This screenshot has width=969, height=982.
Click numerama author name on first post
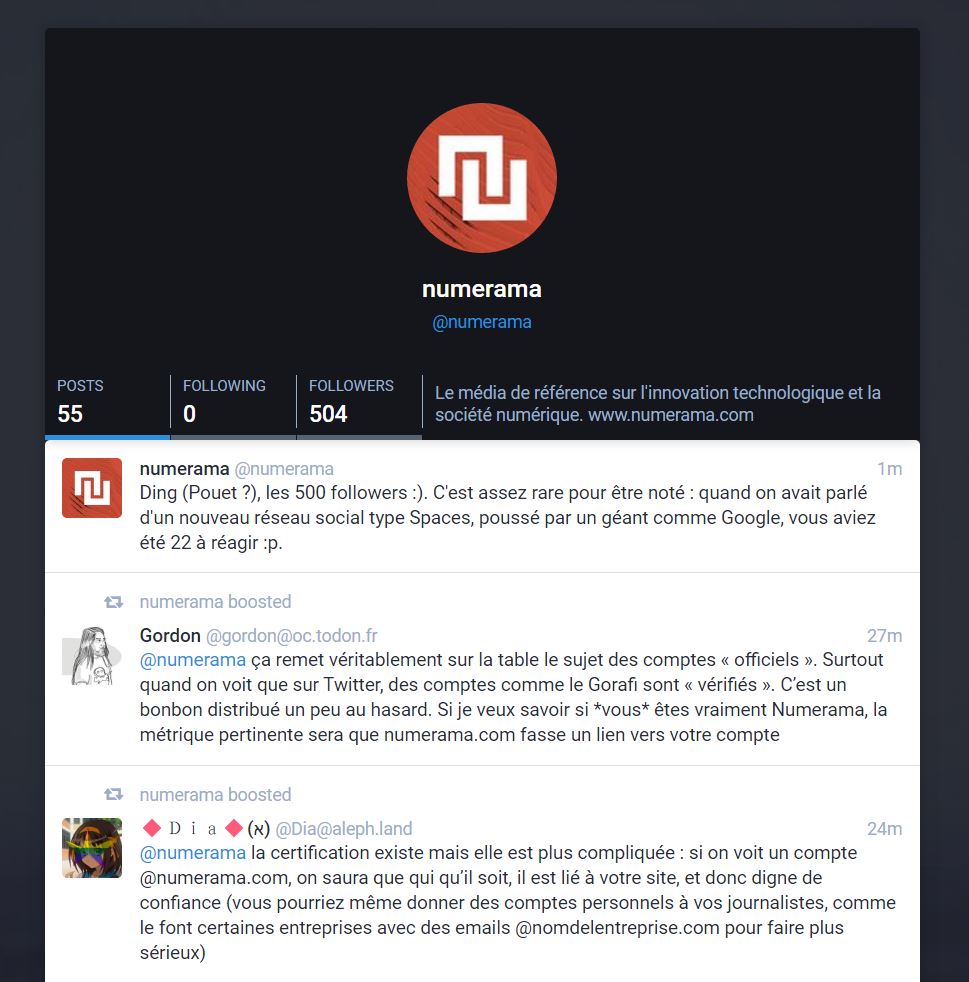184,469
